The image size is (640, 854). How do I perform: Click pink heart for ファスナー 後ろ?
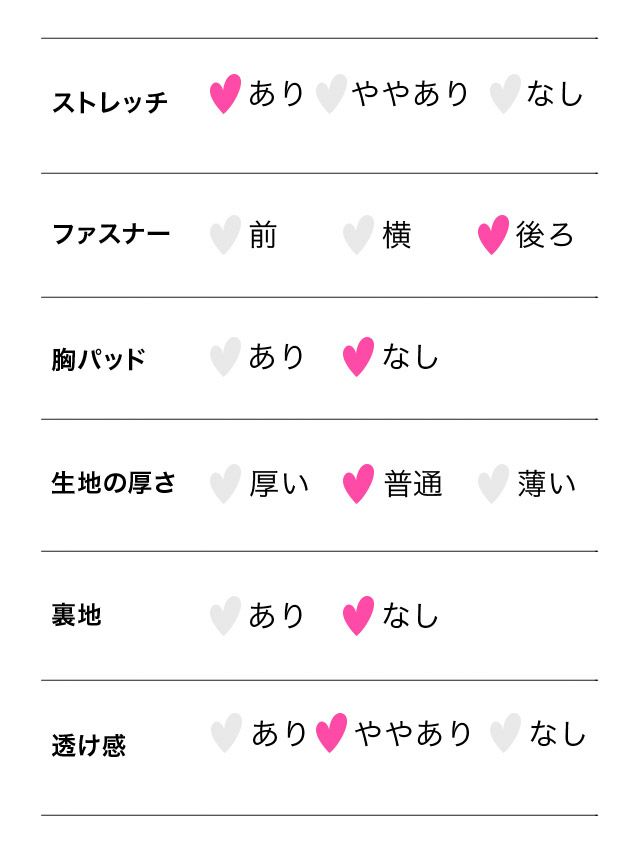pyautogui.click(x=493, y=236)
